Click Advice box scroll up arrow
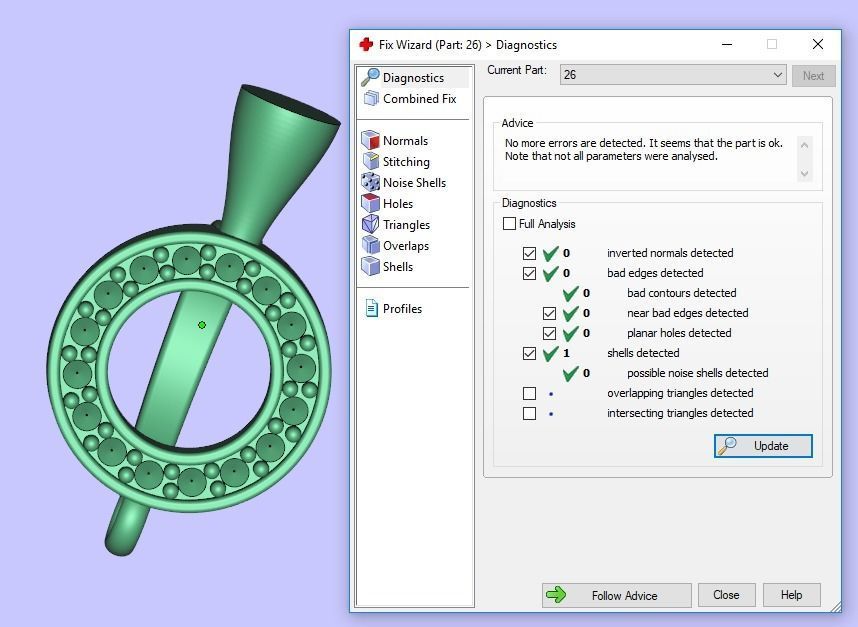The width and height of the screenshot is (858, 627). (804, 145)
